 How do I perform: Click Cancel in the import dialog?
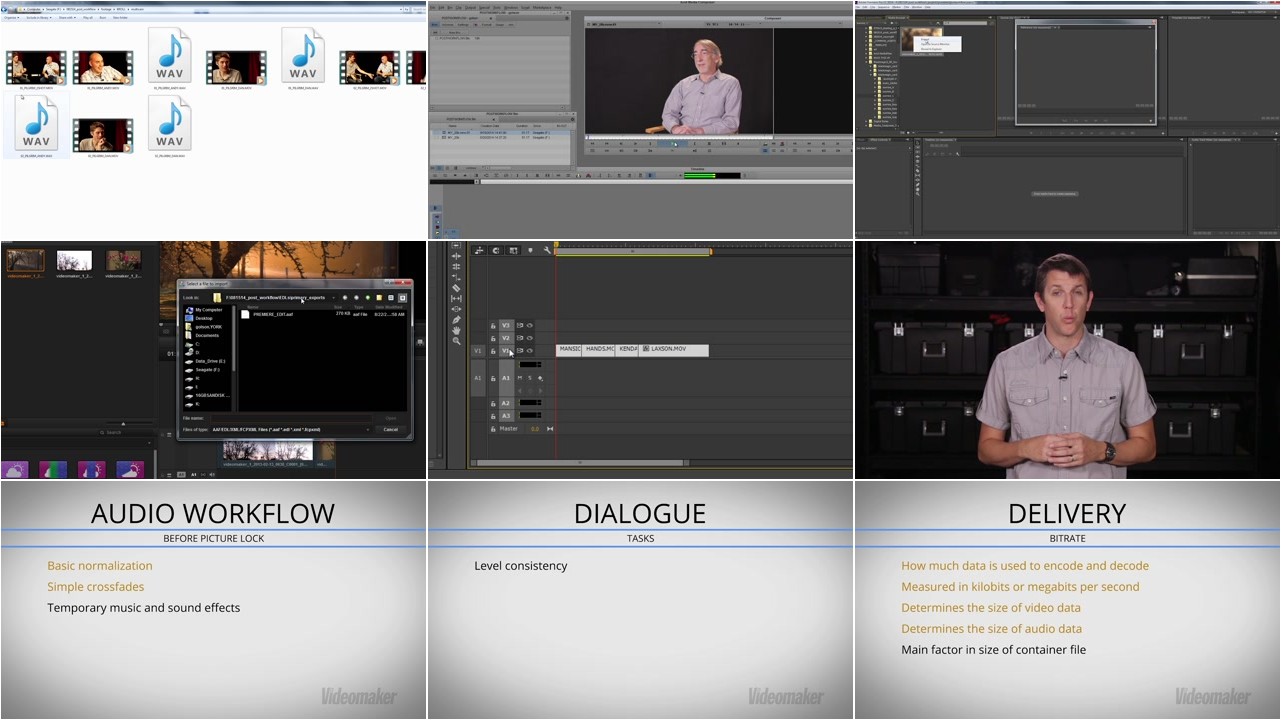(x=390, y=429)
